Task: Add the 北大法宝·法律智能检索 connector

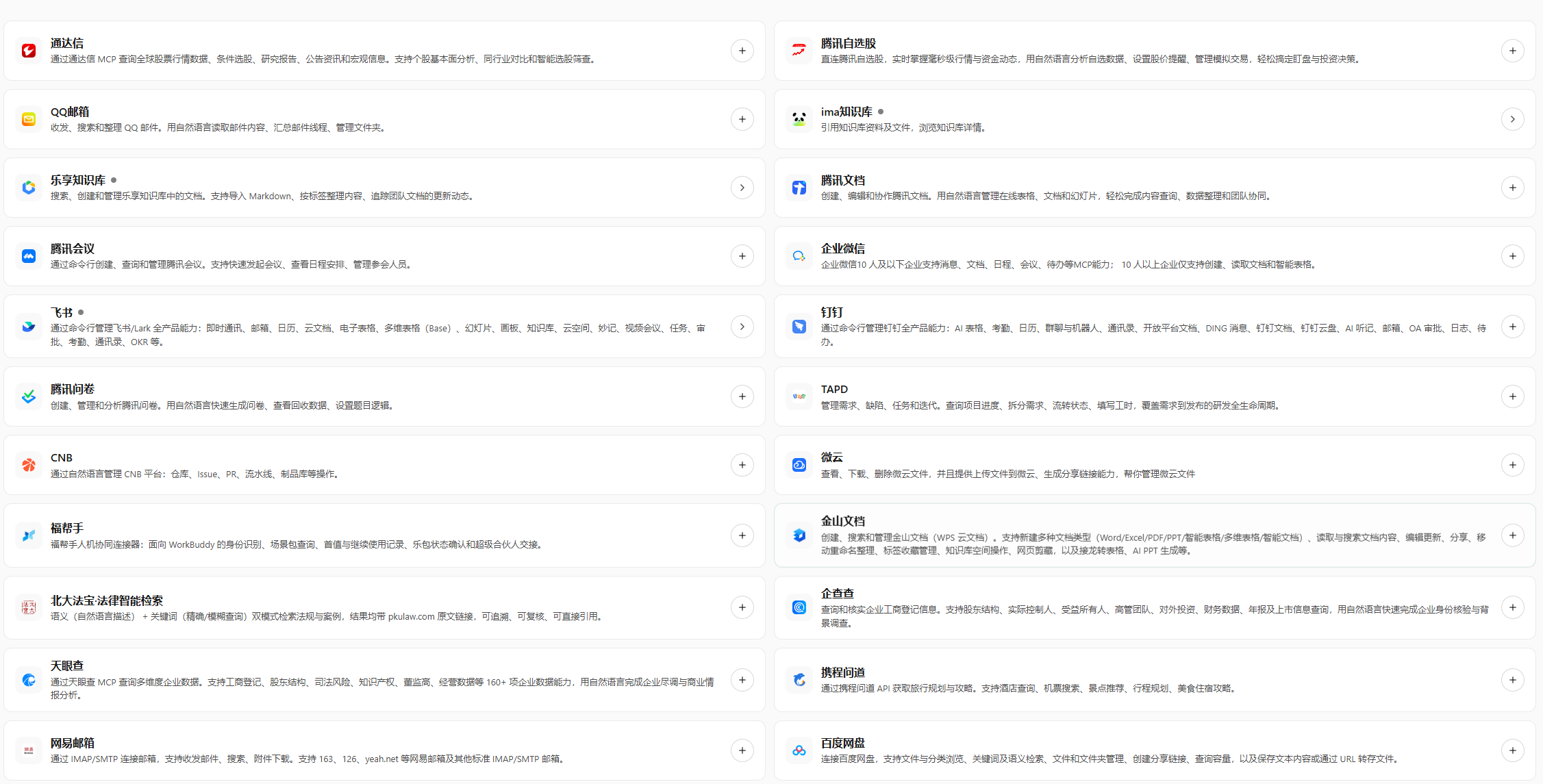Action: 742,607
